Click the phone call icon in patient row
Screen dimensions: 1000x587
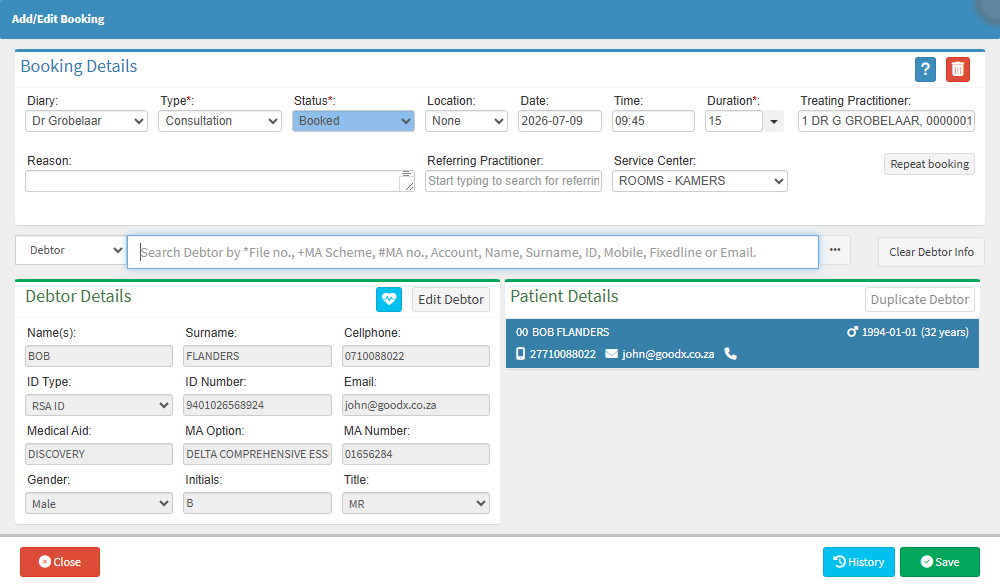pyautogui.click(x=731, y=353)
